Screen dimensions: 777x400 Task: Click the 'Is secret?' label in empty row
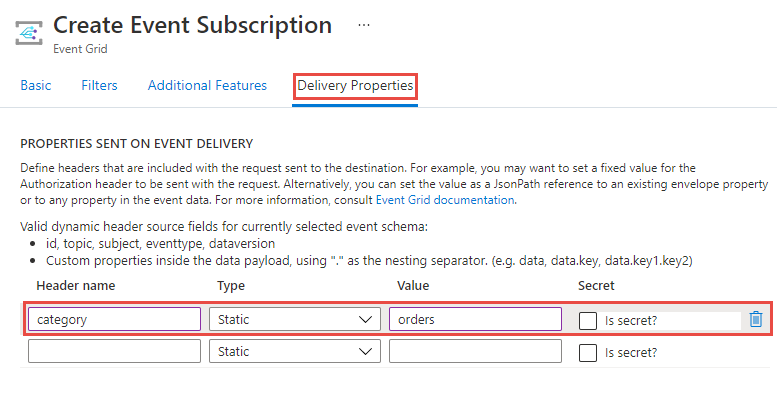[631, 352]
